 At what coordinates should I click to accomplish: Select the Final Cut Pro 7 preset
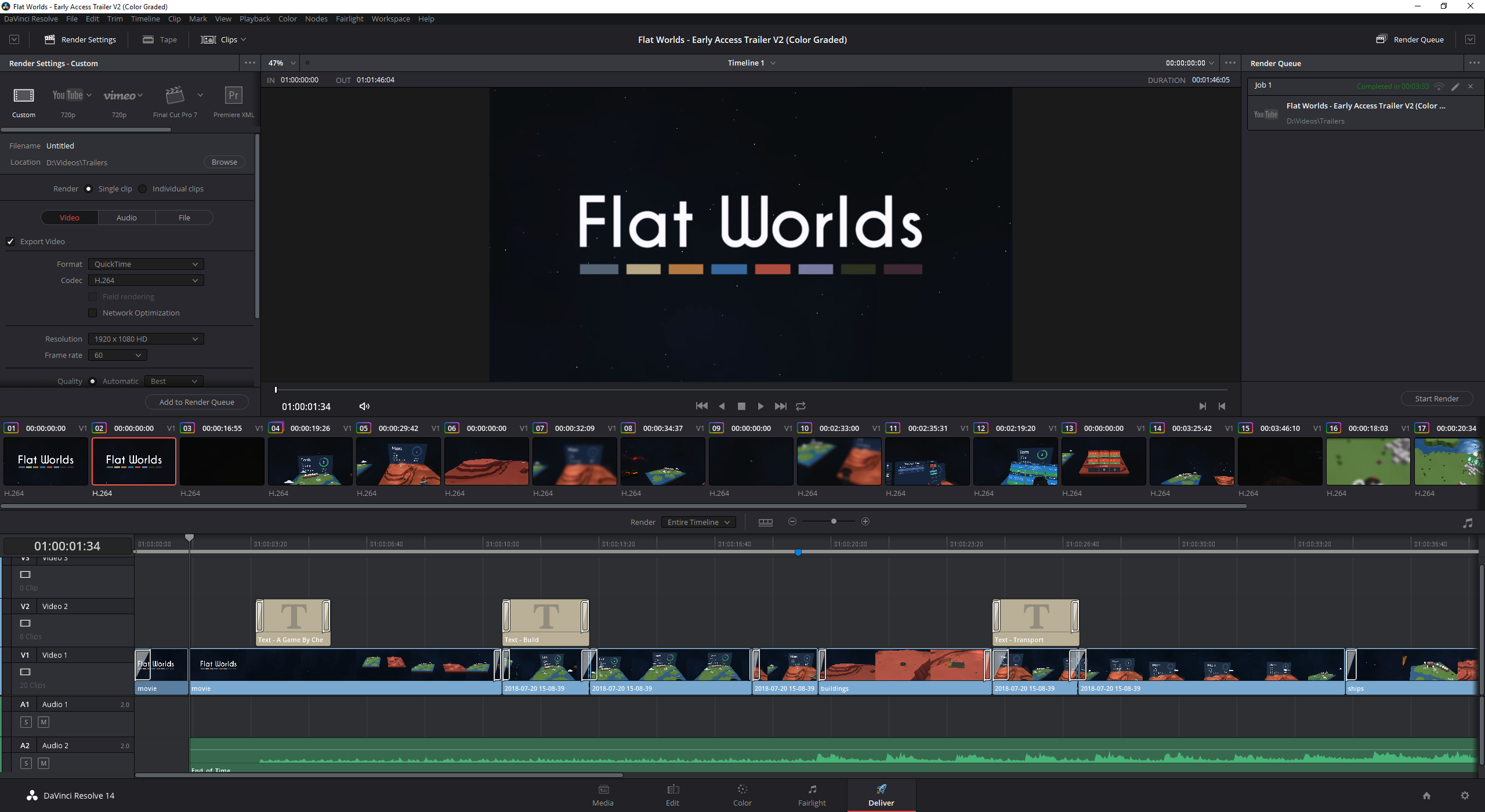click(x=173, y=101)
